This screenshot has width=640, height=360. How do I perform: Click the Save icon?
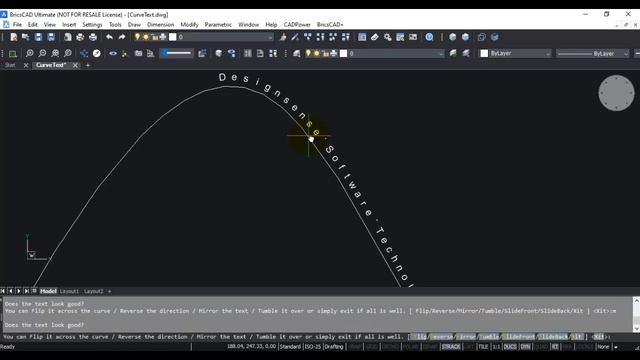tap(38, 37)
